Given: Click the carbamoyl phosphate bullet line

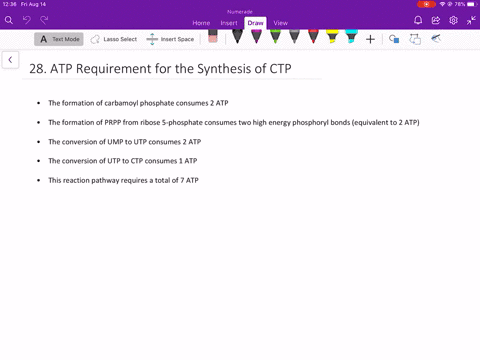Looking at the screenshot, I should pos(138,103).
